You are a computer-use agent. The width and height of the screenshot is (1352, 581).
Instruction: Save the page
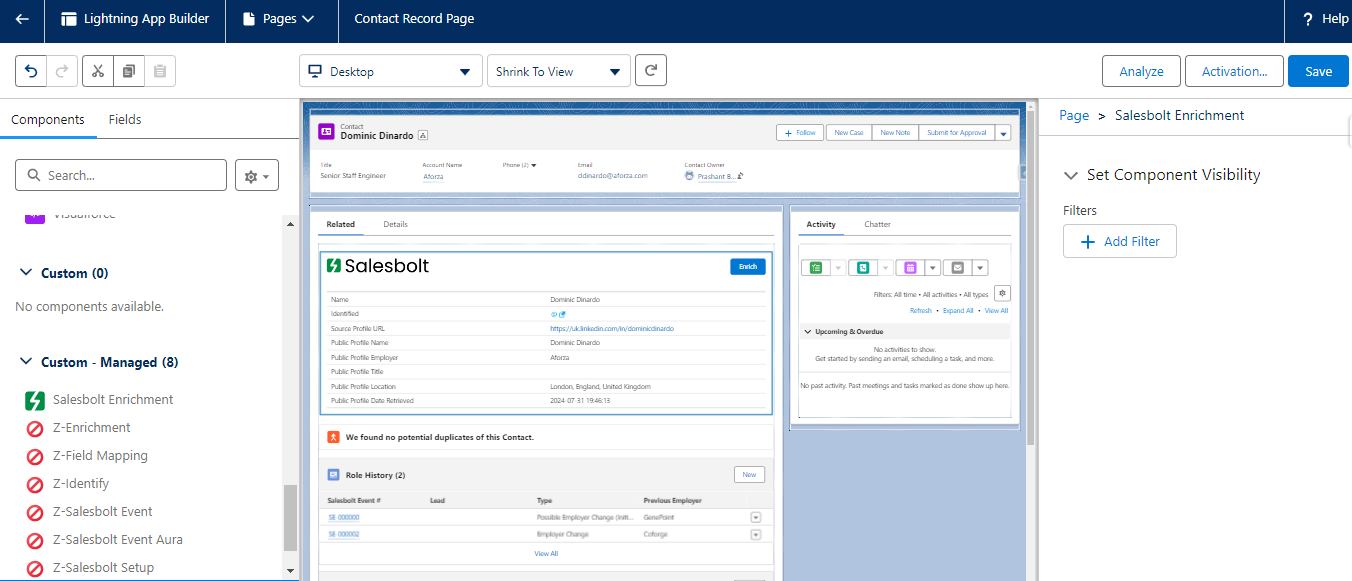pos(1318,71)
